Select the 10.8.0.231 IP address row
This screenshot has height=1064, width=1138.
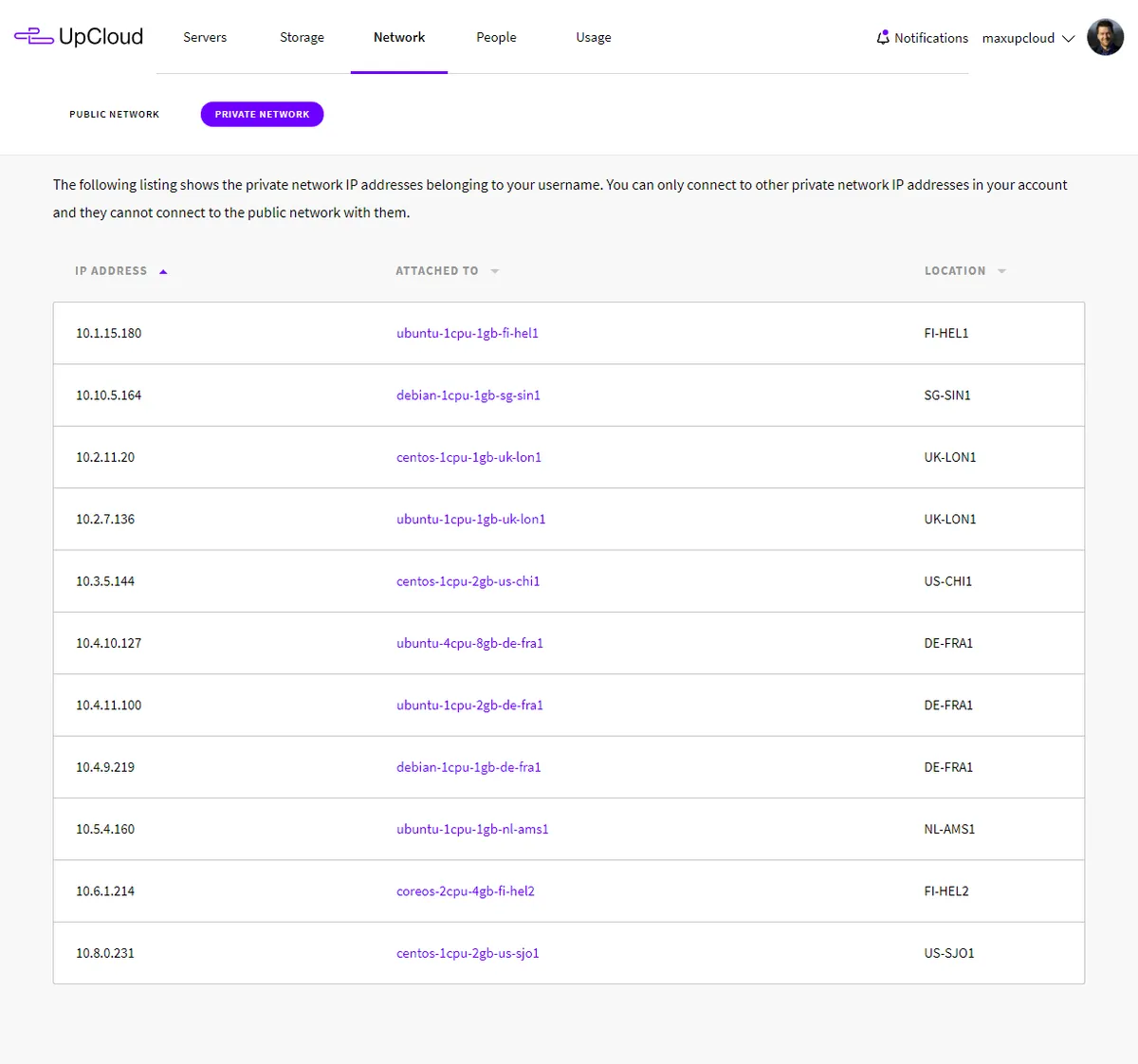[x=105, y=953]
